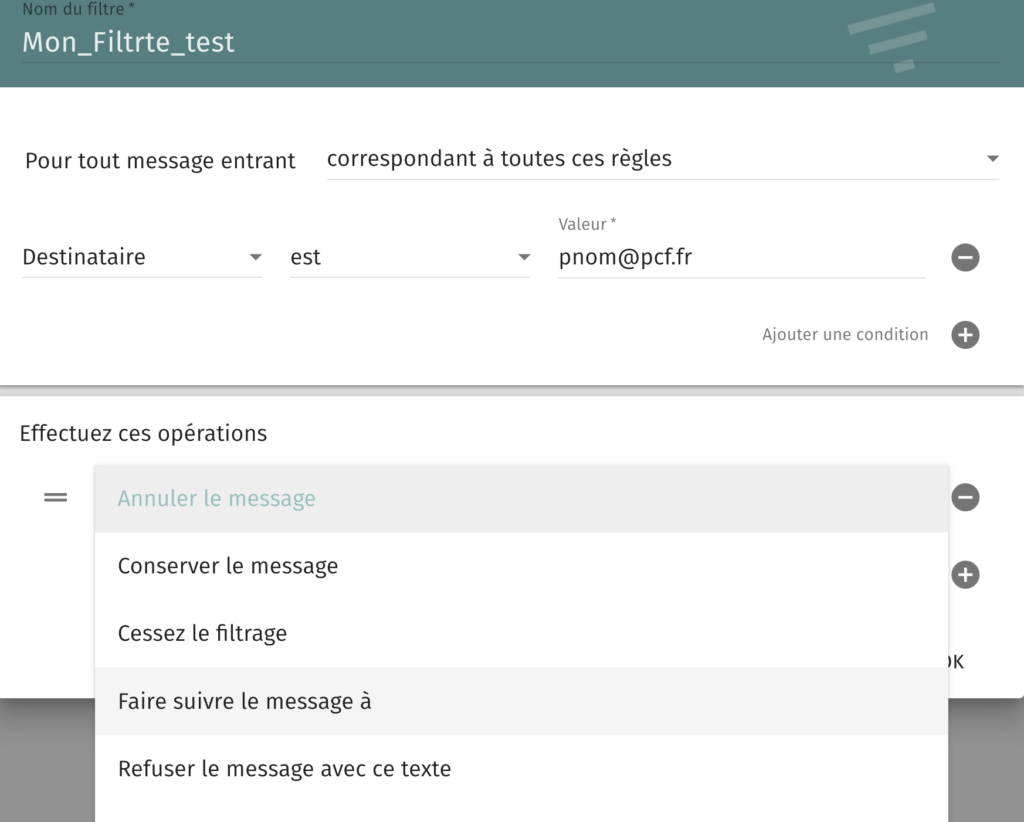1024x822 pixels.
Task: Click the filter funnel graphic in header
Action: [x=891, y=37]
